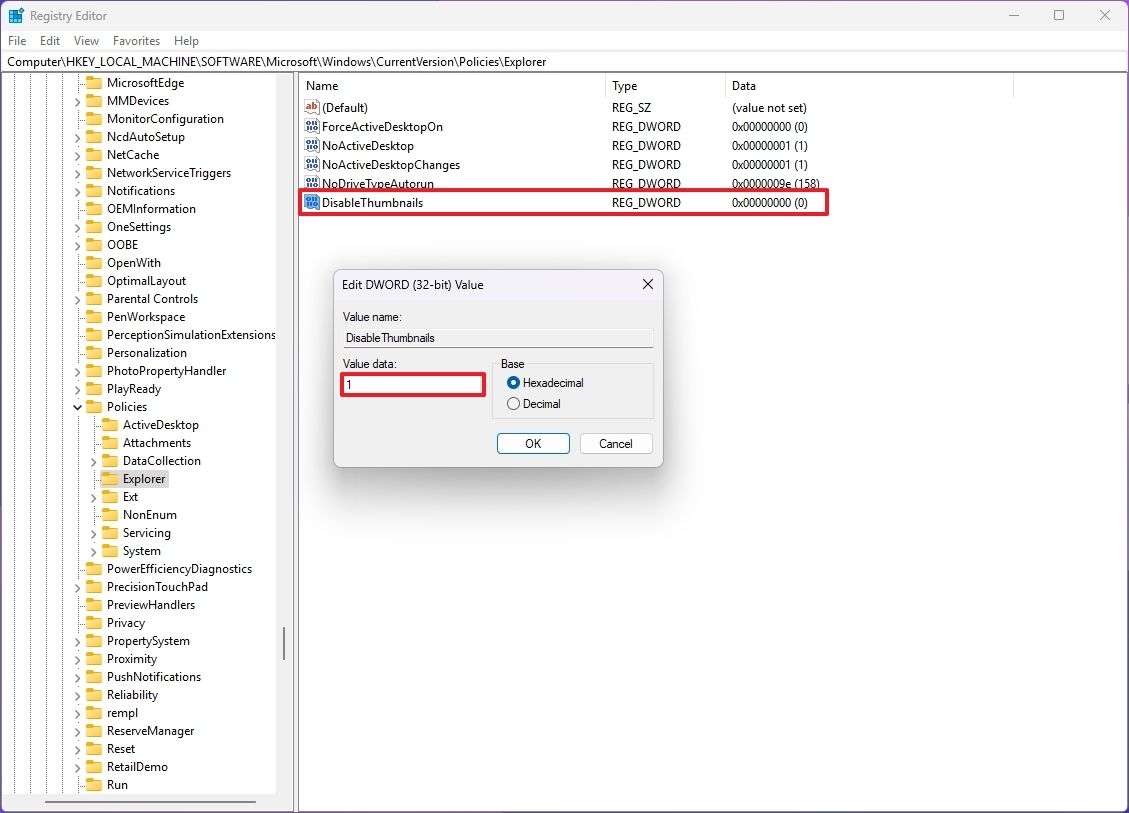Click the DWORD icon beside NoDriveTypeAutorun
The width and height of the screenshot is (1129, 813).
click(x=310, y=183)
